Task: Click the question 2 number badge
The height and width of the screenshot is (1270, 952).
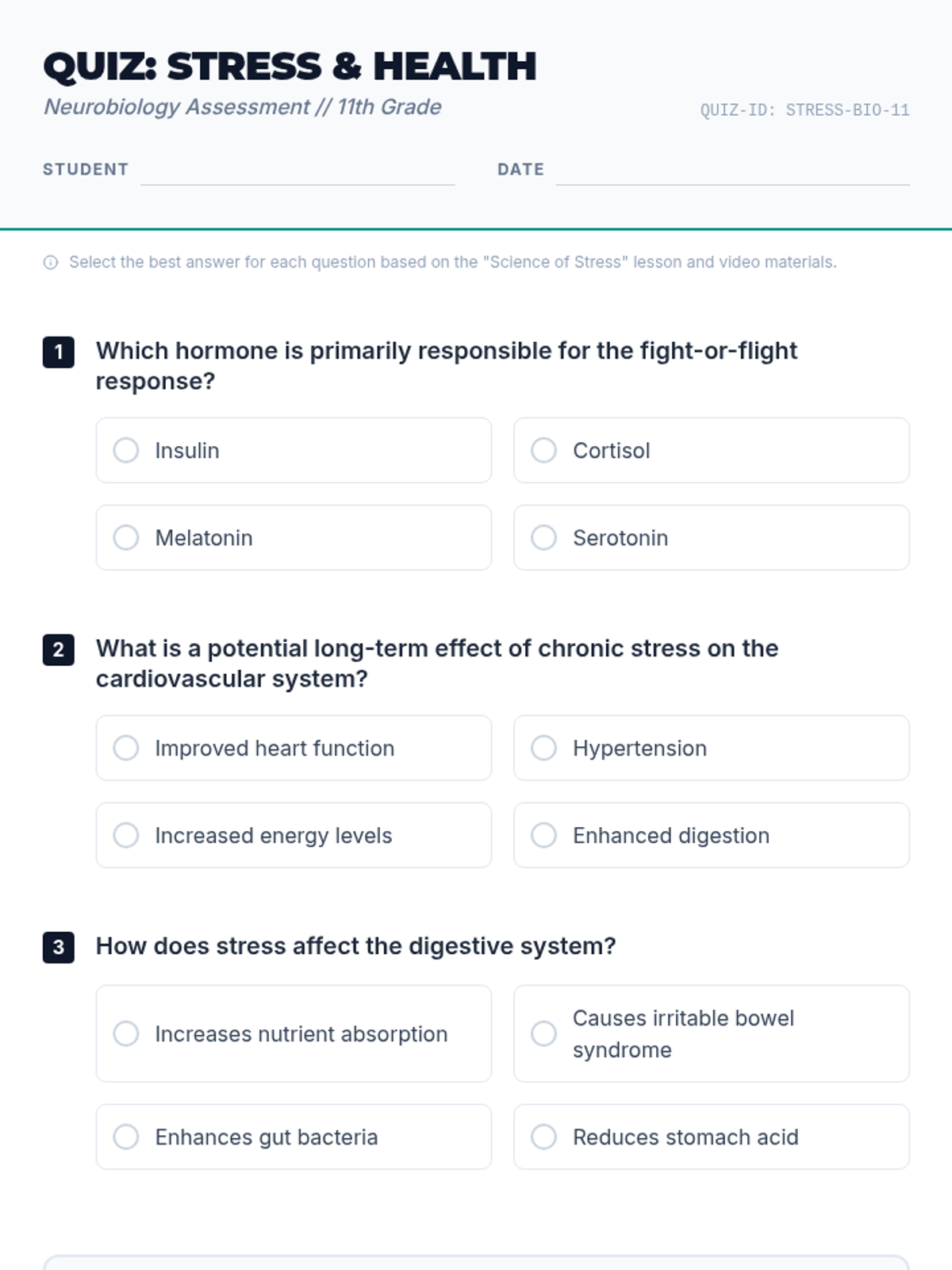Action: (59, 650)
